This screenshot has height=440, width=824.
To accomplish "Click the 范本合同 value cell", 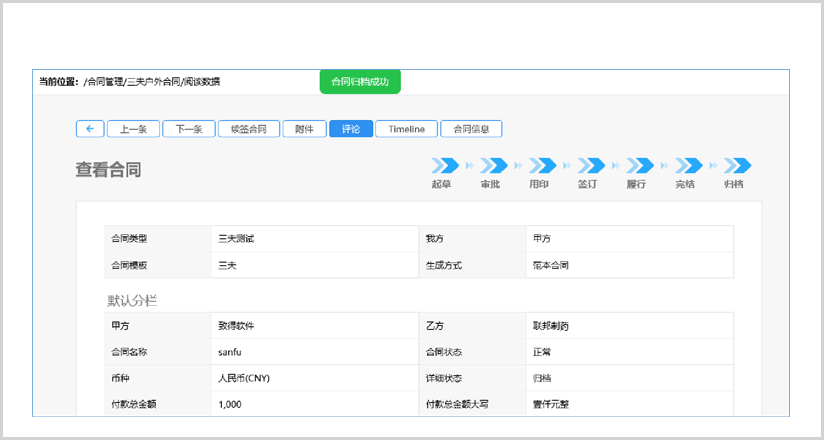I will pos(630,265).
